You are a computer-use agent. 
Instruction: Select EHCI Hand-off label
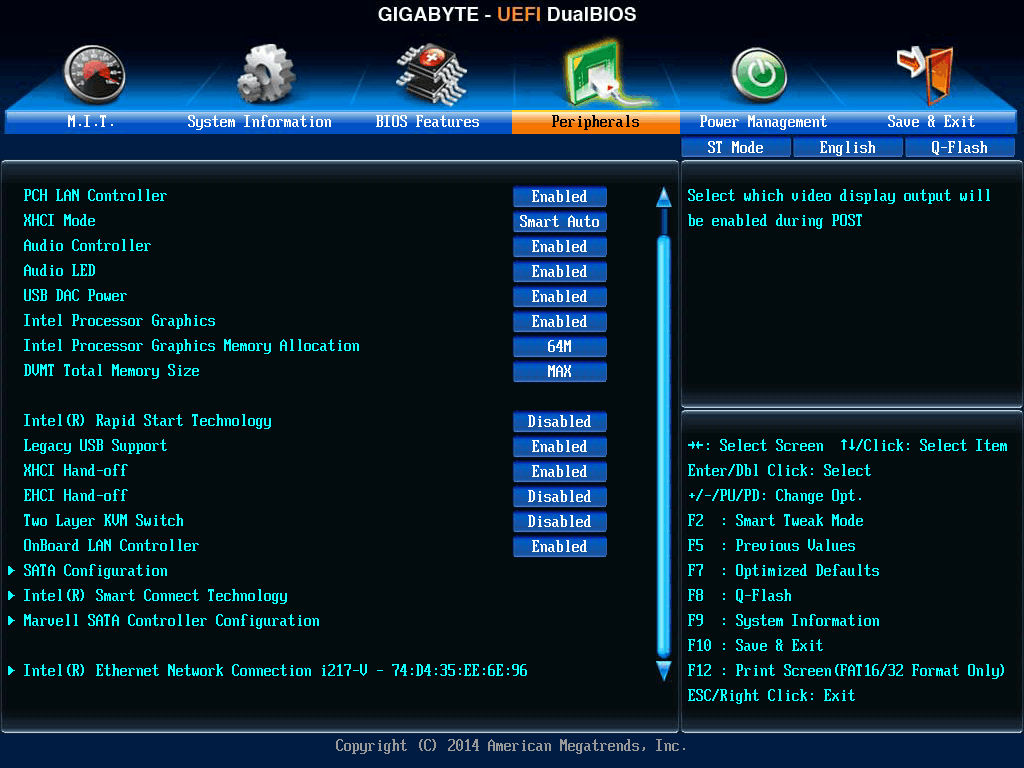[x=75, y=496]
